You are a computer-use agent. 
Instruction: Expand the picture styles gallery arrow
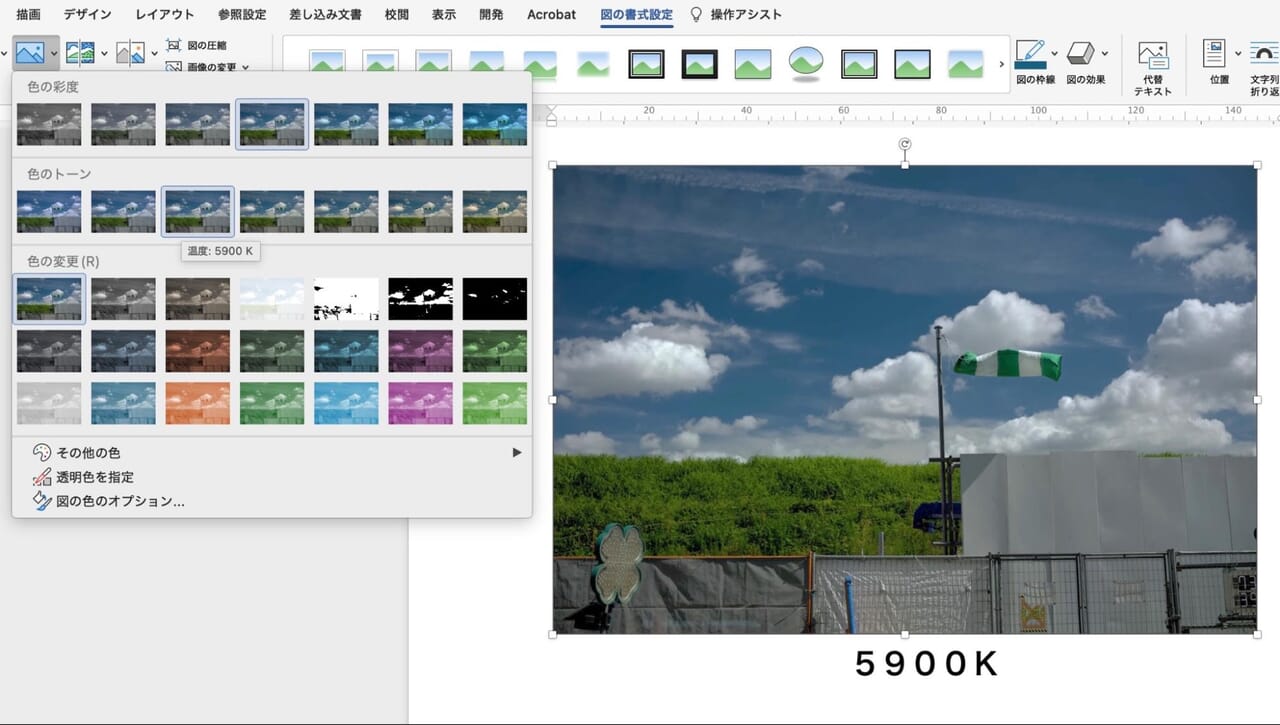1001,65
